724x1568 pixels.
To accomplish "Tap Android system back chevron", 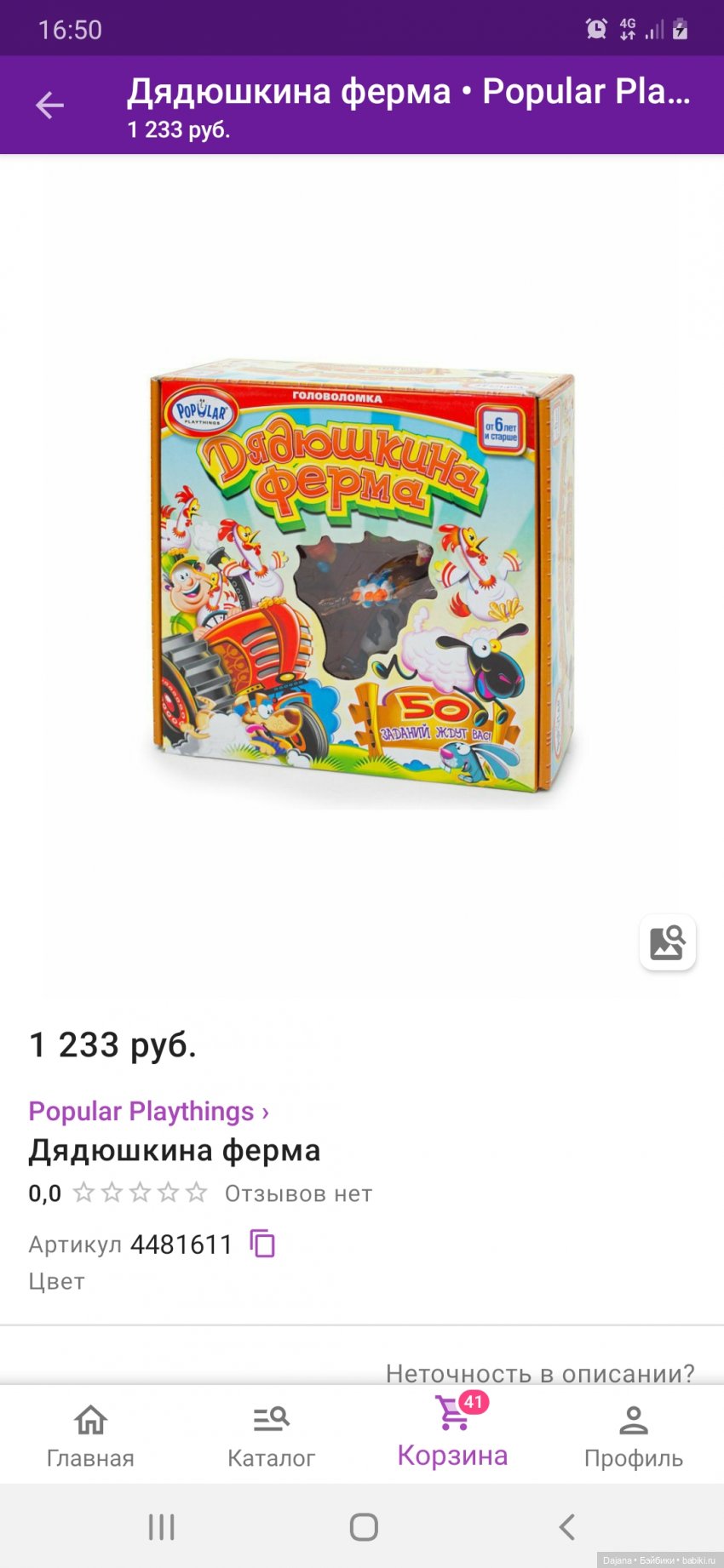I will coord(567,1527).
